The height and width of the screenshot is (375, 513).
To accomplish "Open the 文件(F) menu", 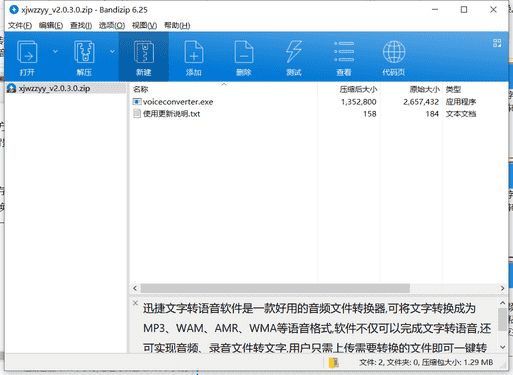I will (x=20, y=25).
